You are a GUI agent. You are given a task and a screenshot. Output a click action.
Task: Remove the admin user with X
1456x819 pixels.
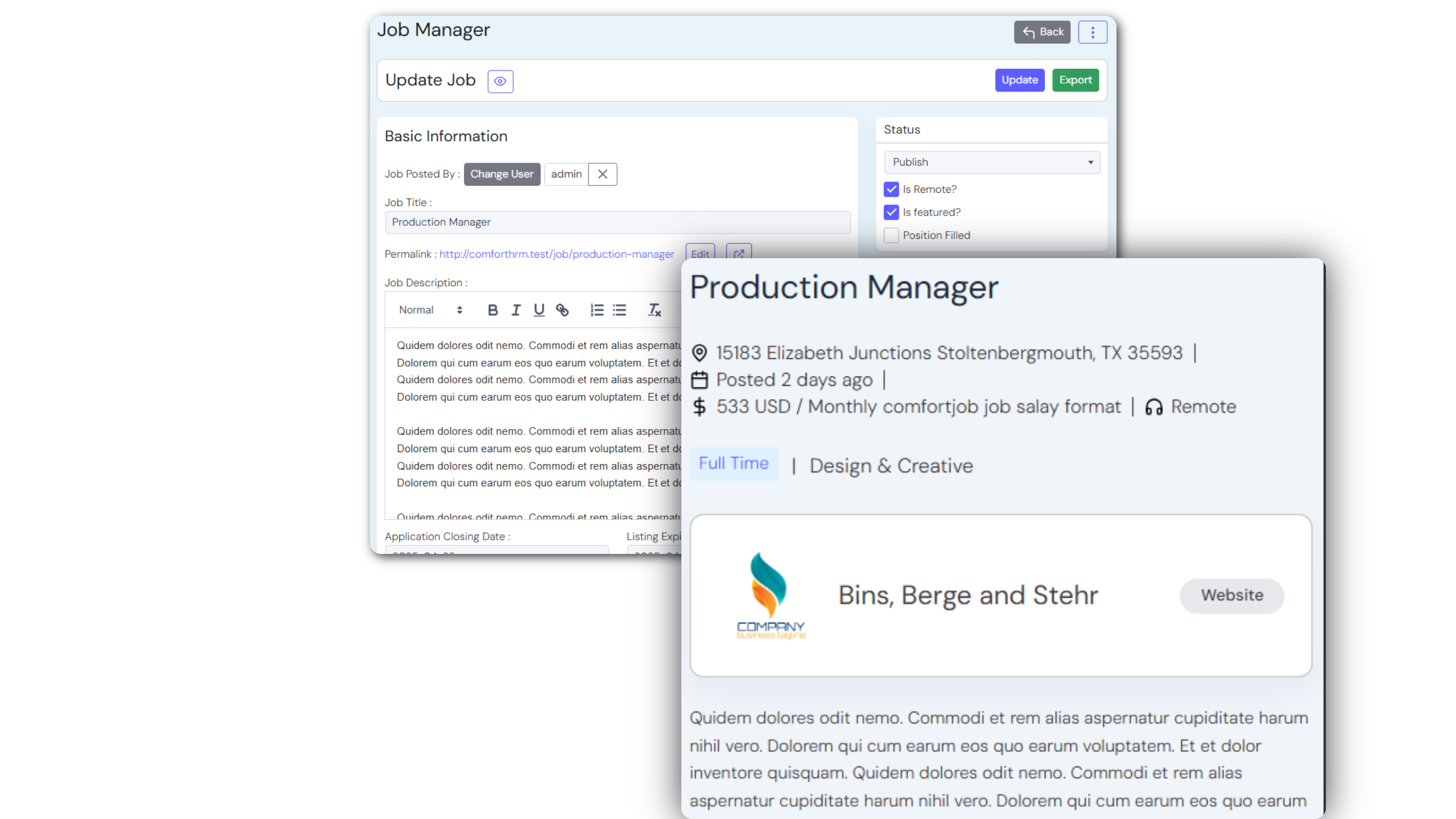pyautogui.click(x=602, y=174)
